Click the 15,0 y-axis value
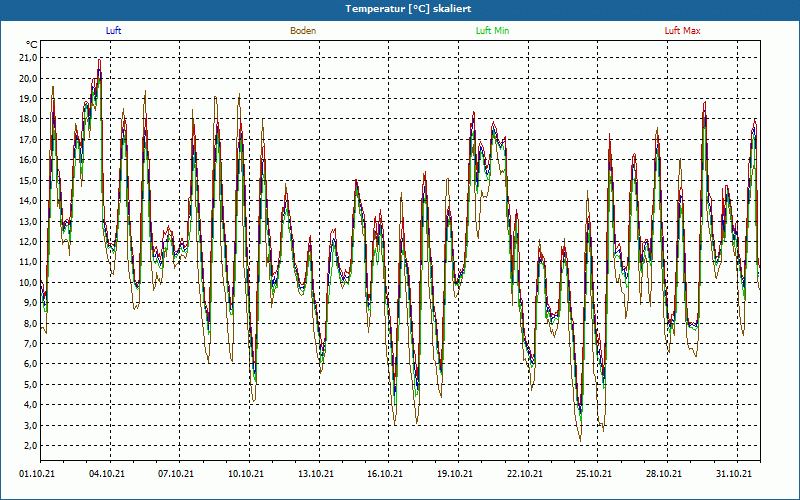Viewport: 800px width, 500px height. pos(29,180)
